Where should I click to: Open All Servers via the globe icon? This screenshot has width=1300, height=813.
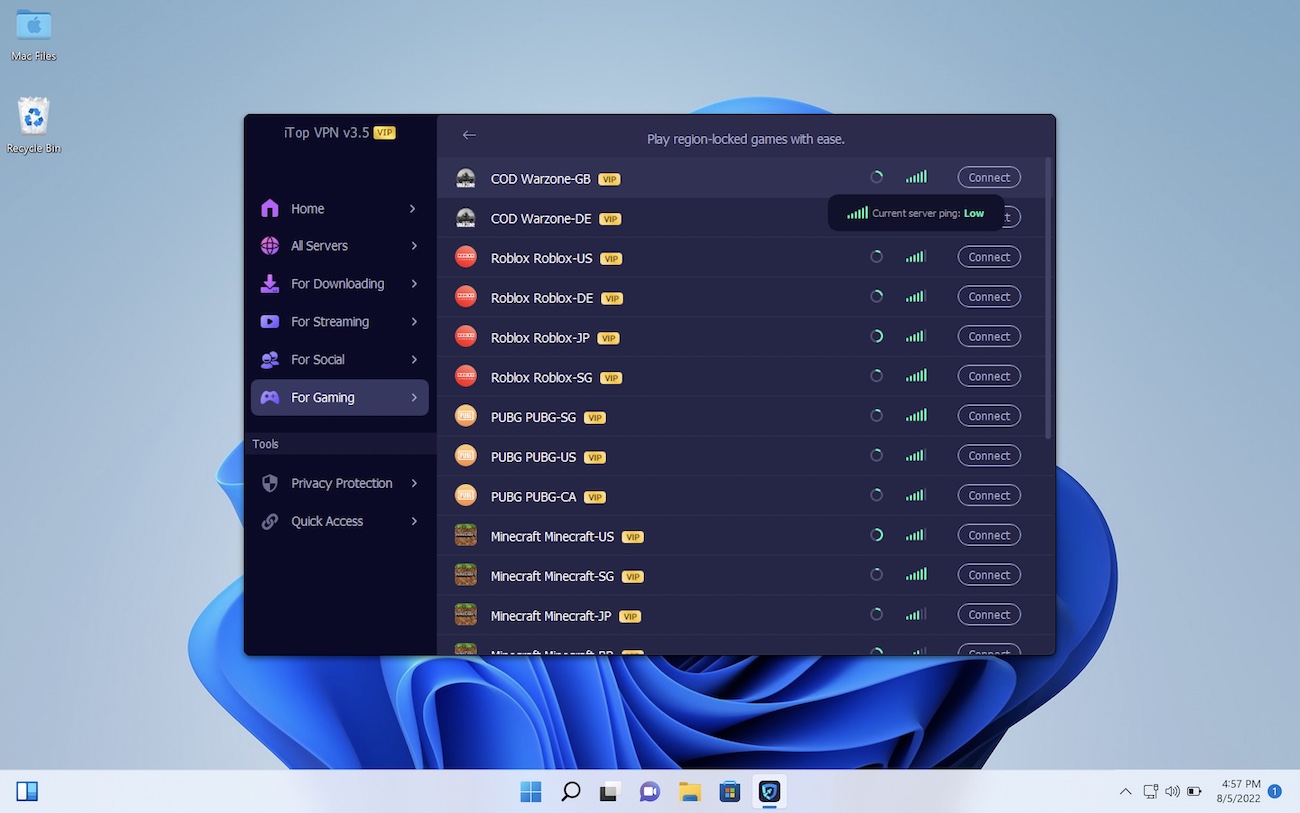click(x=269, y=245)
